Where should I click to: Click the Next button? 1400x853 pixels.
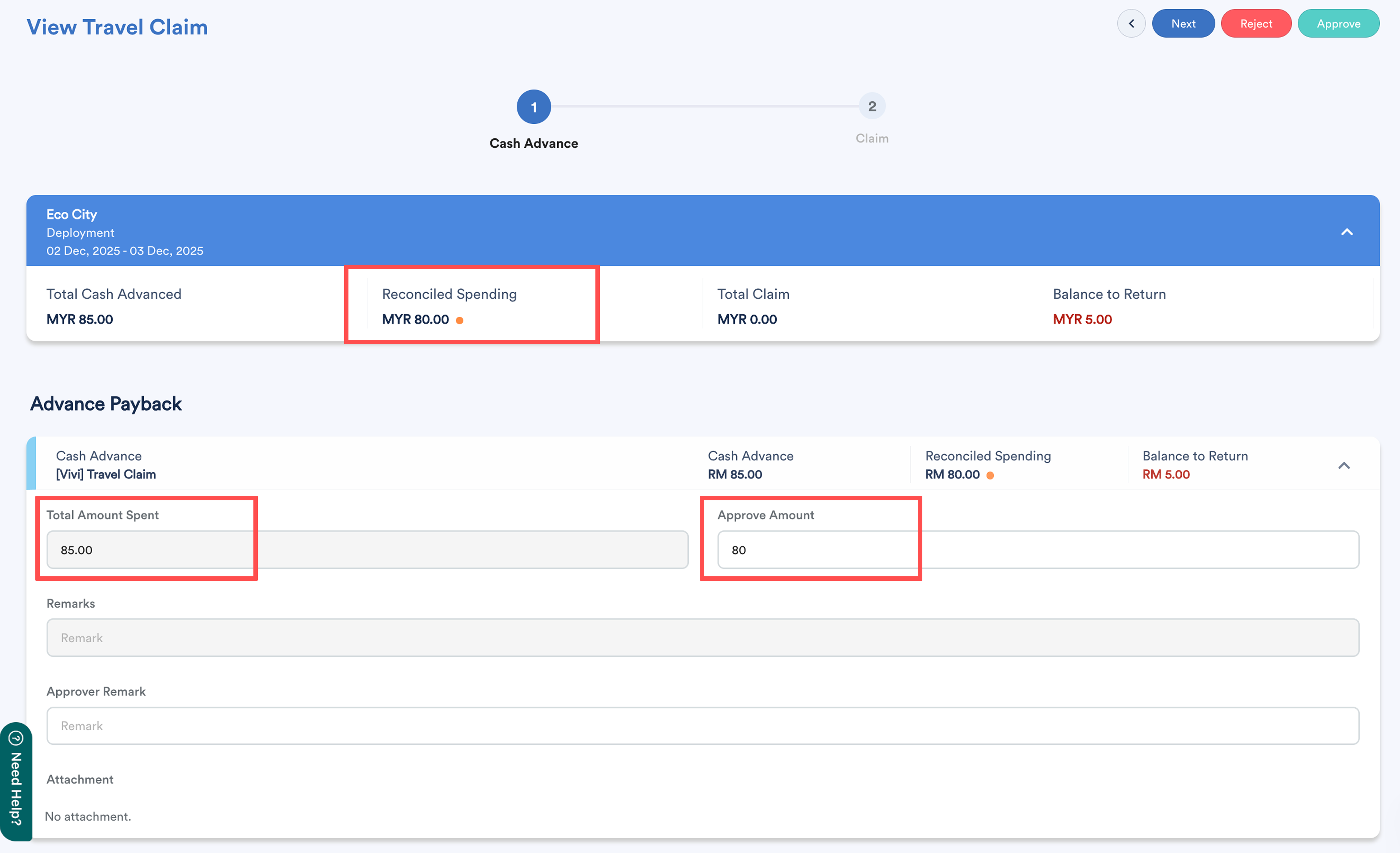tap(1183, 23)
